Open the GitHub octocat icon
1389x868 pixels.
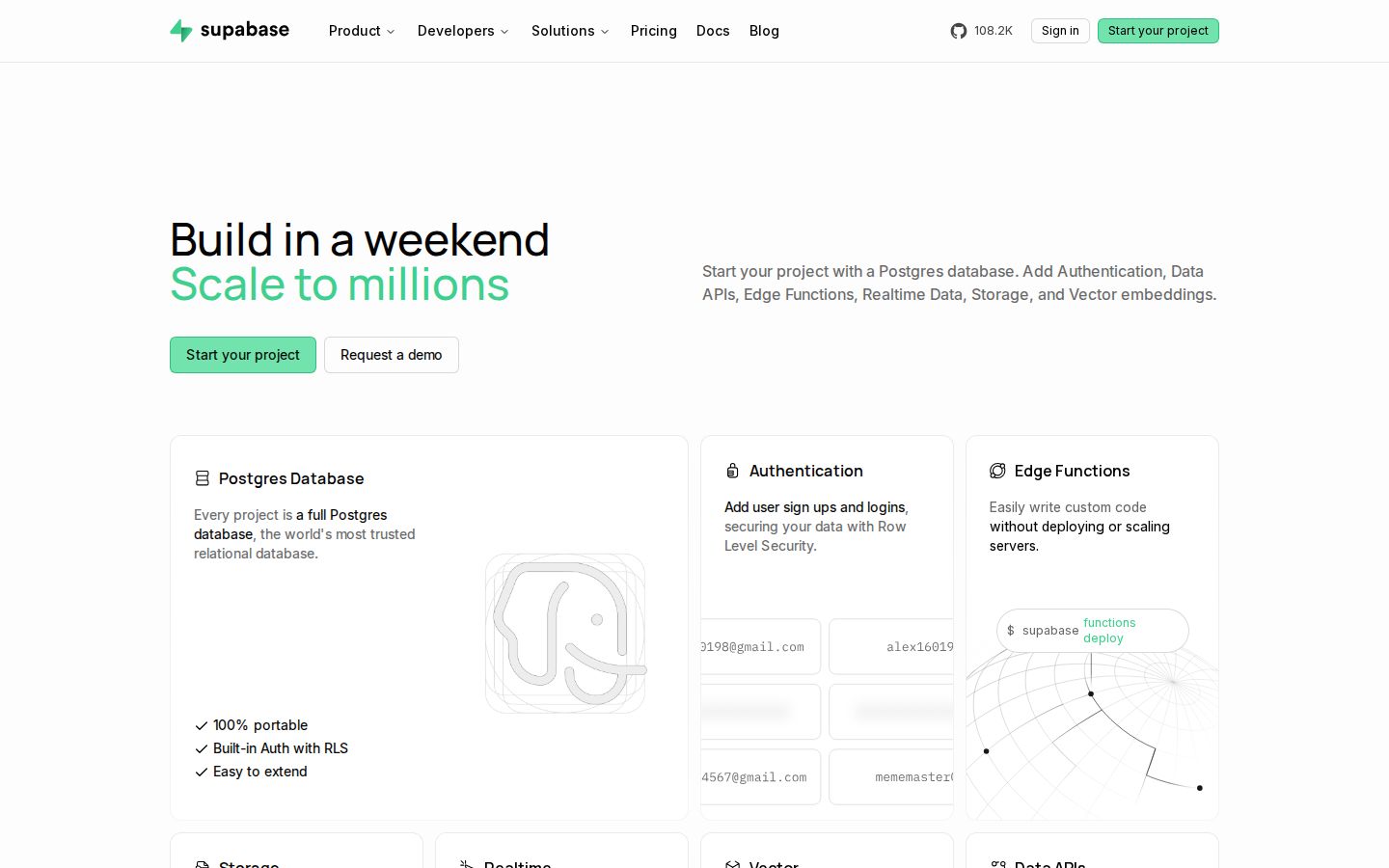[x=958, y=31]
